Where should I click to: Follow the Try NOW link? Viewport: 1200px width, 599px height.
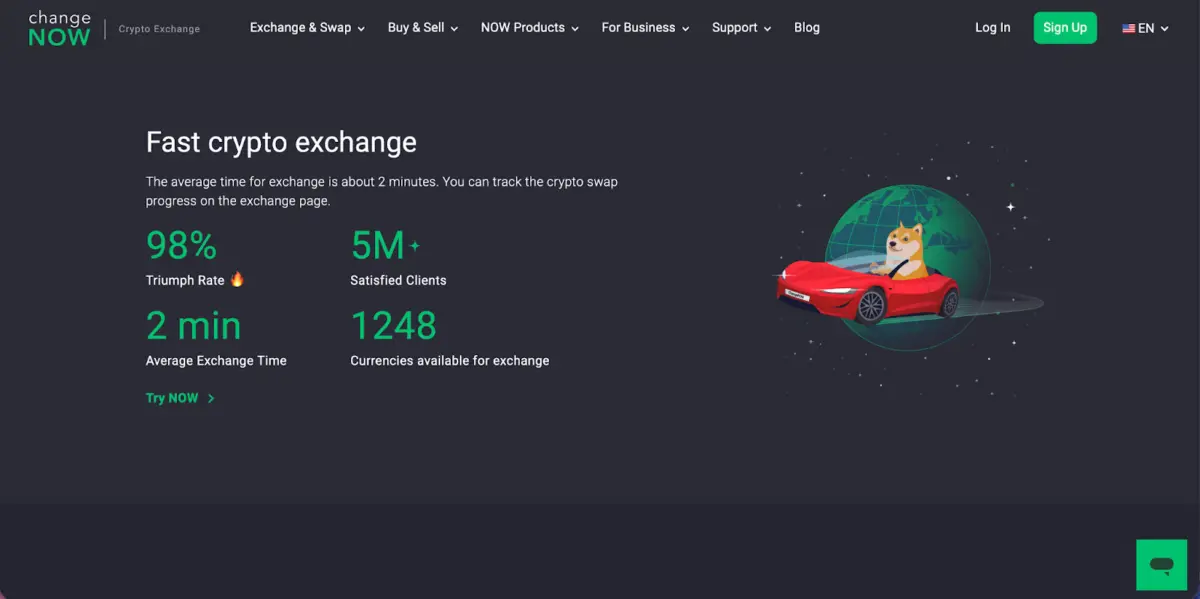click(170, 398)
